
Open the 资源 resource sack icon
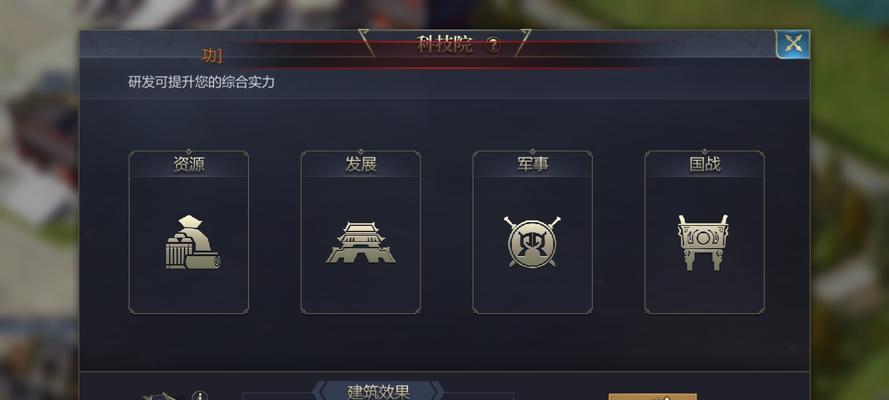tap(192, 242)
